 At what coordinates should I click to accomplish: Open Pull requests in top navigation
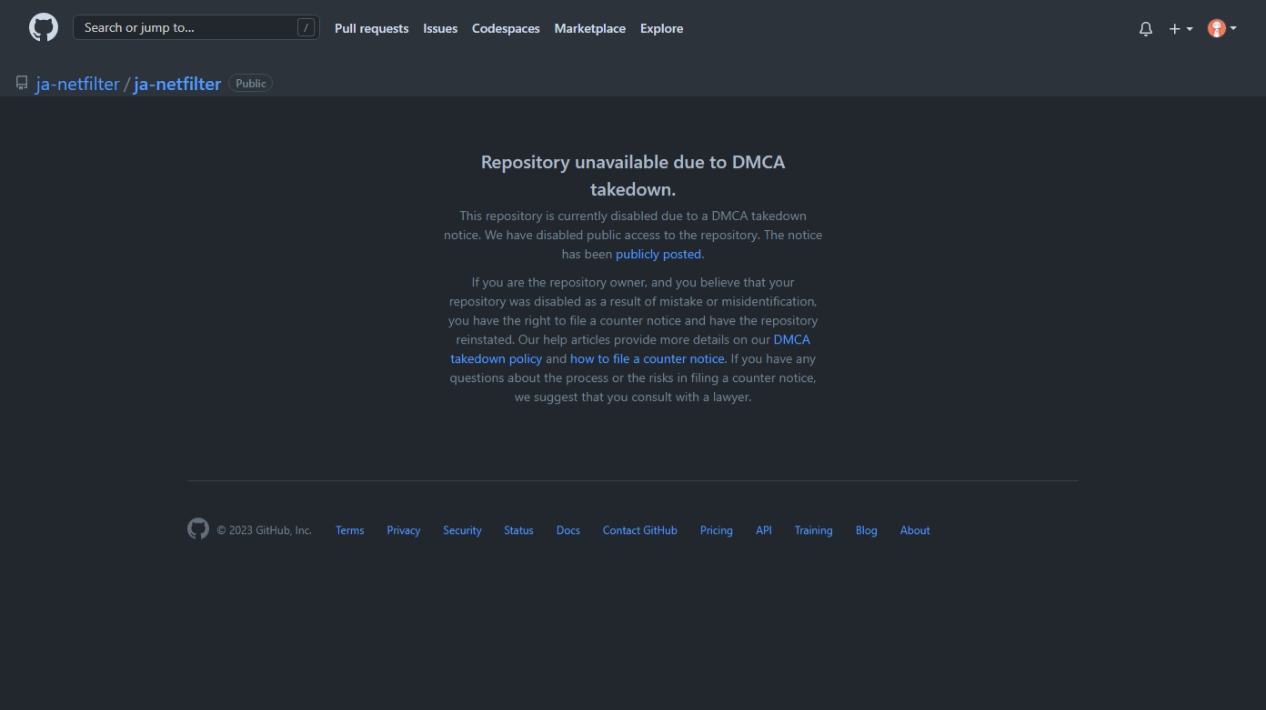coord(371,29)
